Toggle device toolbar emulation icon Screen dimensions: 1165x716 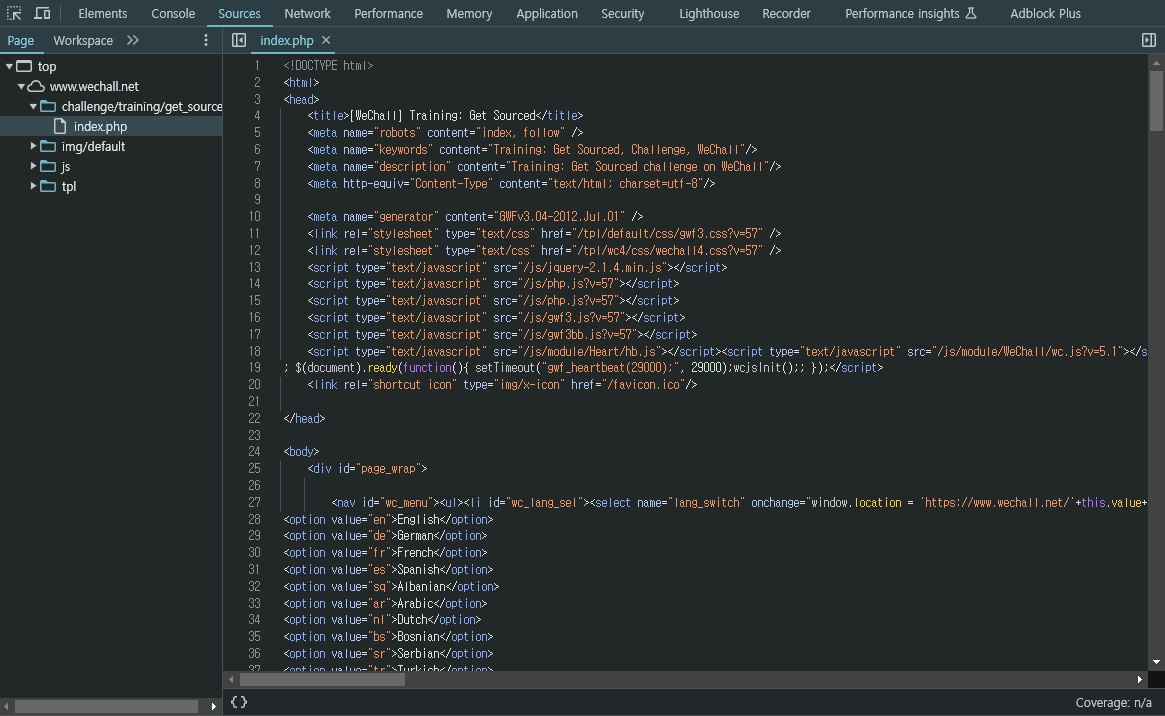click(x=42, y=13)
